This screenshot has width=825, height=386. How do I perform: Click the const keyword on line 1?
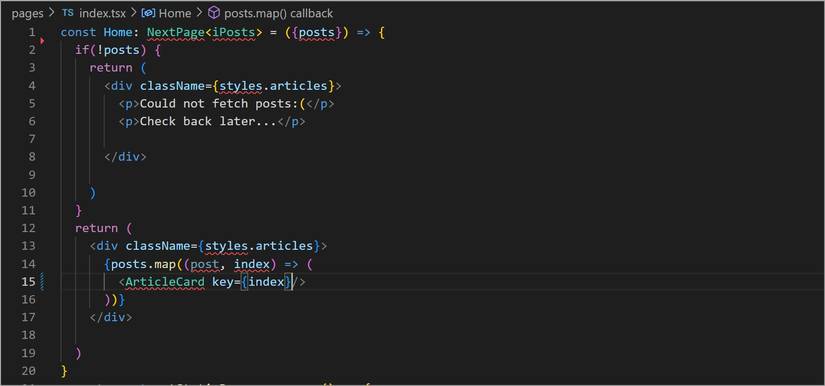pos(78,33)
